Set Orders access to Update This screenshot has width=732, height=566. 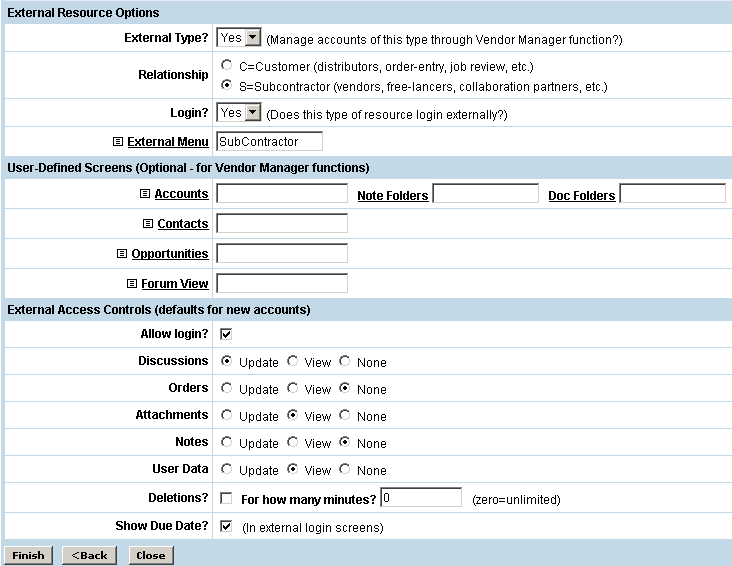226,388
